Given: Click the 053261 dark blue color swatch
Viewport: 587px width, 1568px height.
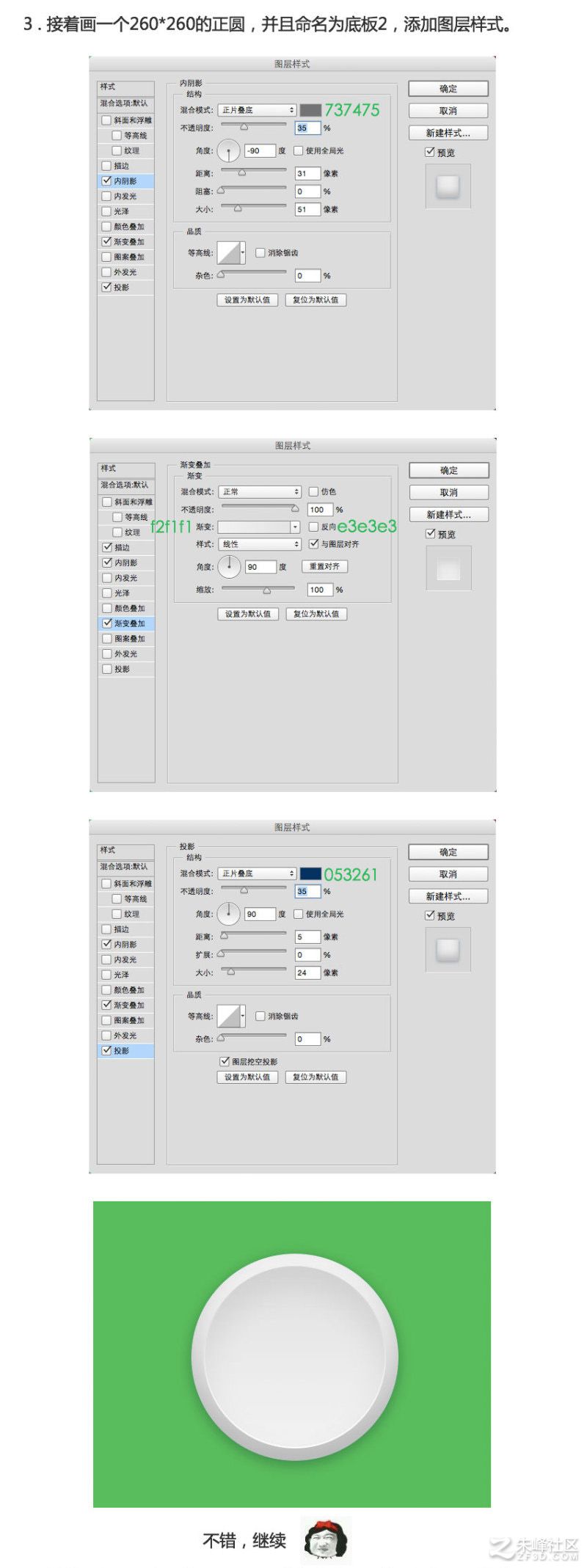Looking at the screenshot, I should point(310,873).
